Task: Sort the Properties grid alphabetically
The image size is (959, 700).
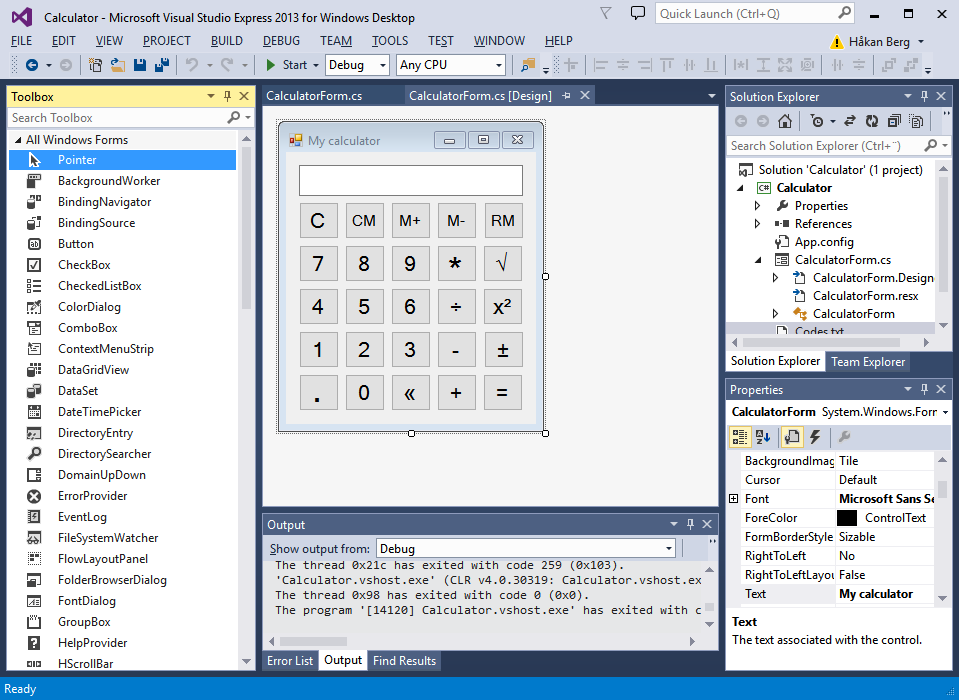Action: click(x=763, y=437)
